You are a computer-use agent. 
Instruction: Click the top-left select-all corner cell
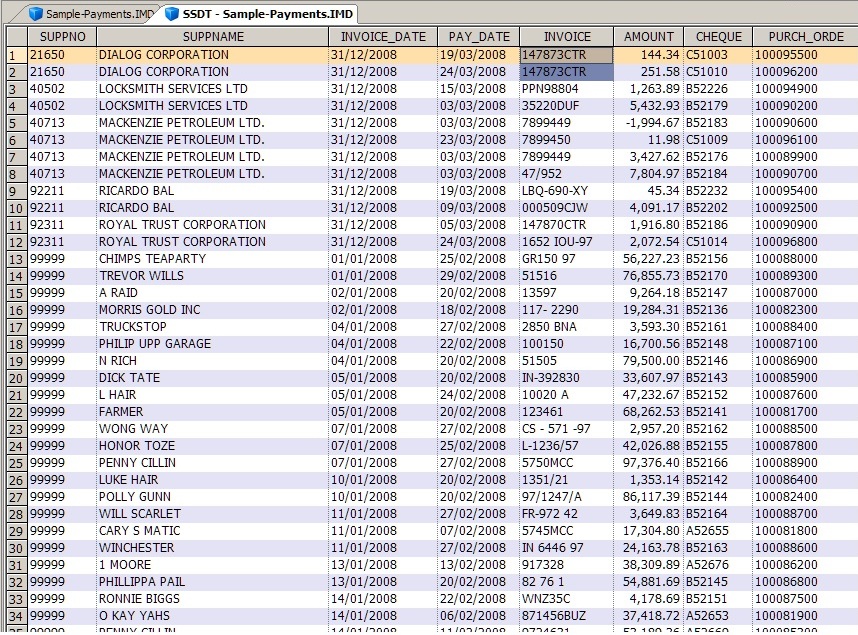click(13, 37)
